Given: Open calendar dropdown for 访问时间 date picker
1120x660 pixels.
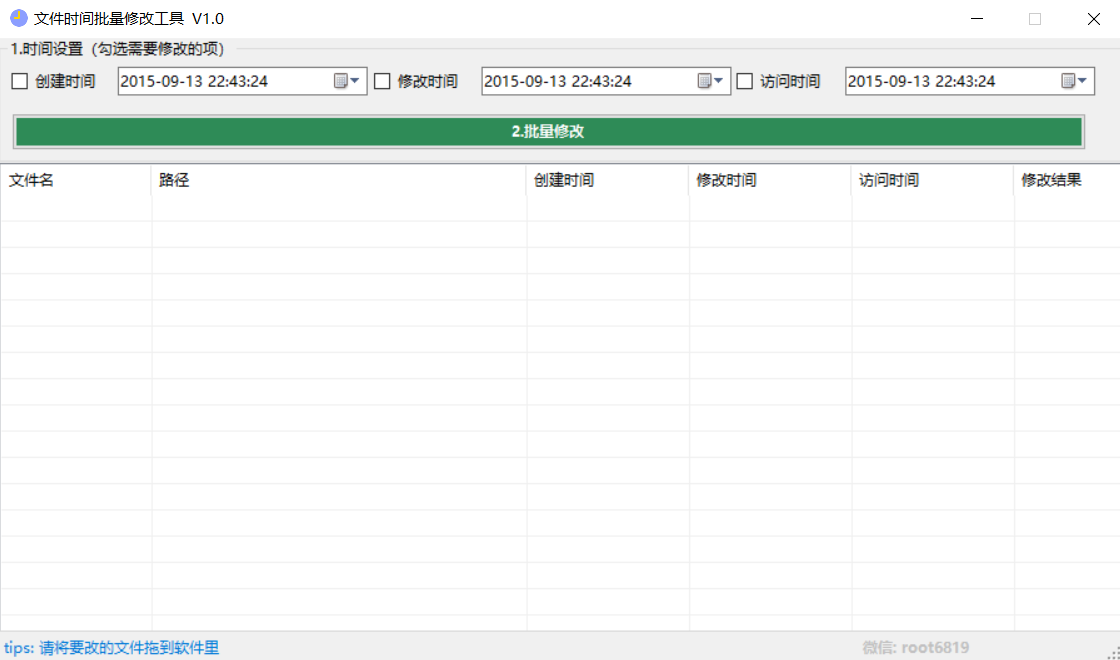Looking at the screenshot, I should (1074, 81).
